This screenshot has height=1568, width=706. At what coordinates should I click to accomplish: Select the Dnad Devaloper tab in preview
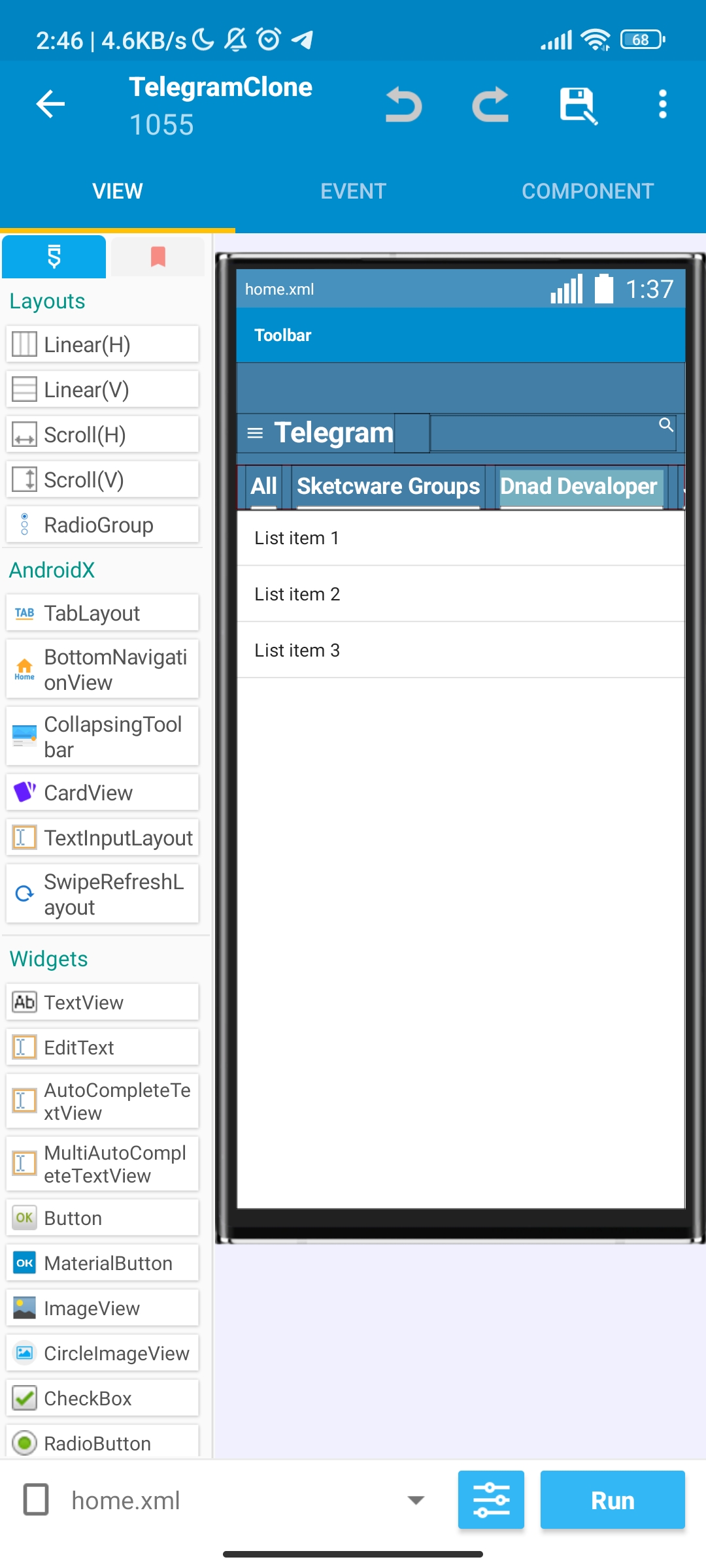point(579,487)
